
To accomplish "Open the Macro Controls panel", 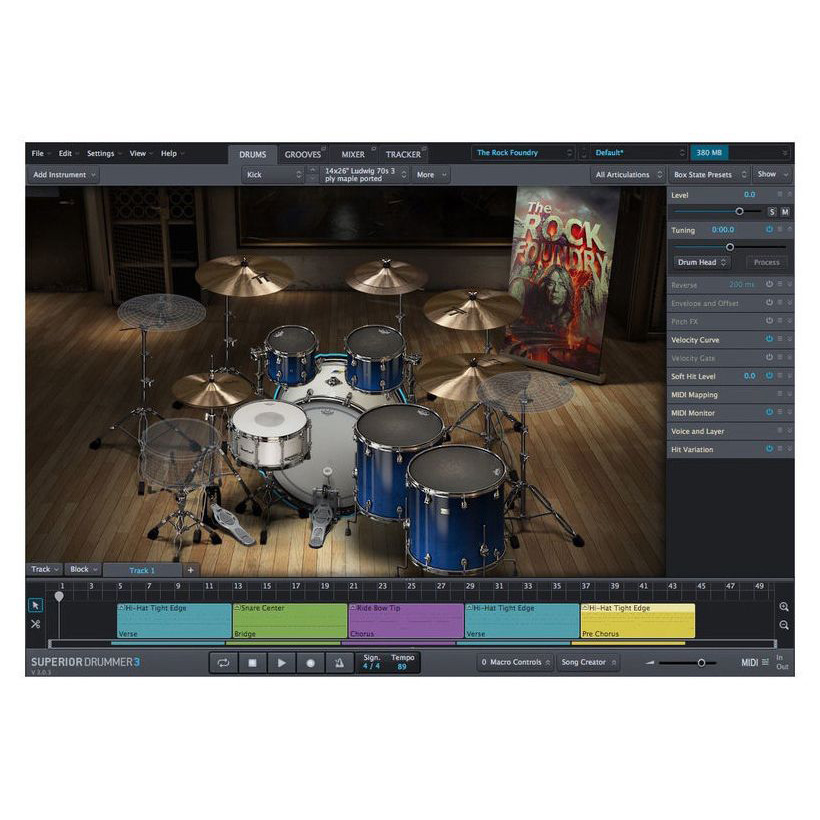I will [x=515, y=663].
